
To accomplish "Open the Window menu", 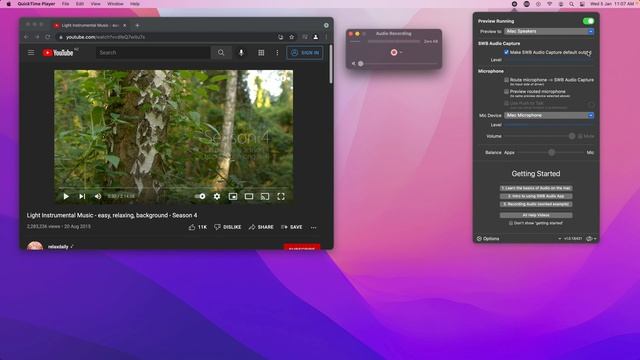I will coord(115,4).
